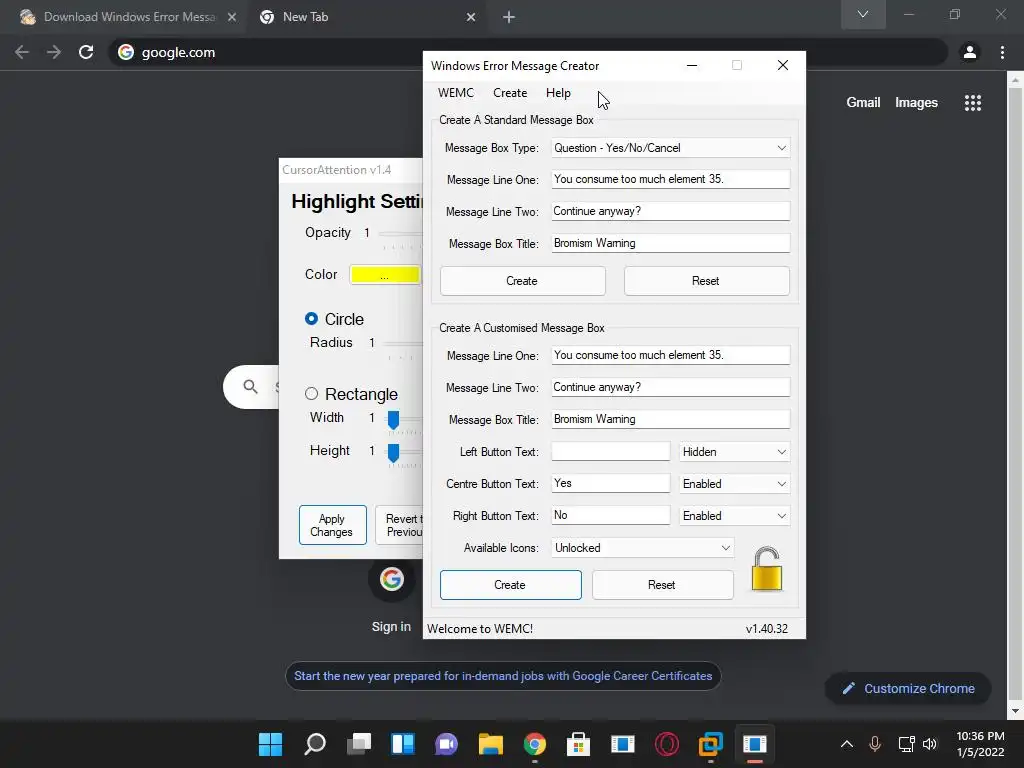Open the Windows Start menu

click(x=270, y=744)
